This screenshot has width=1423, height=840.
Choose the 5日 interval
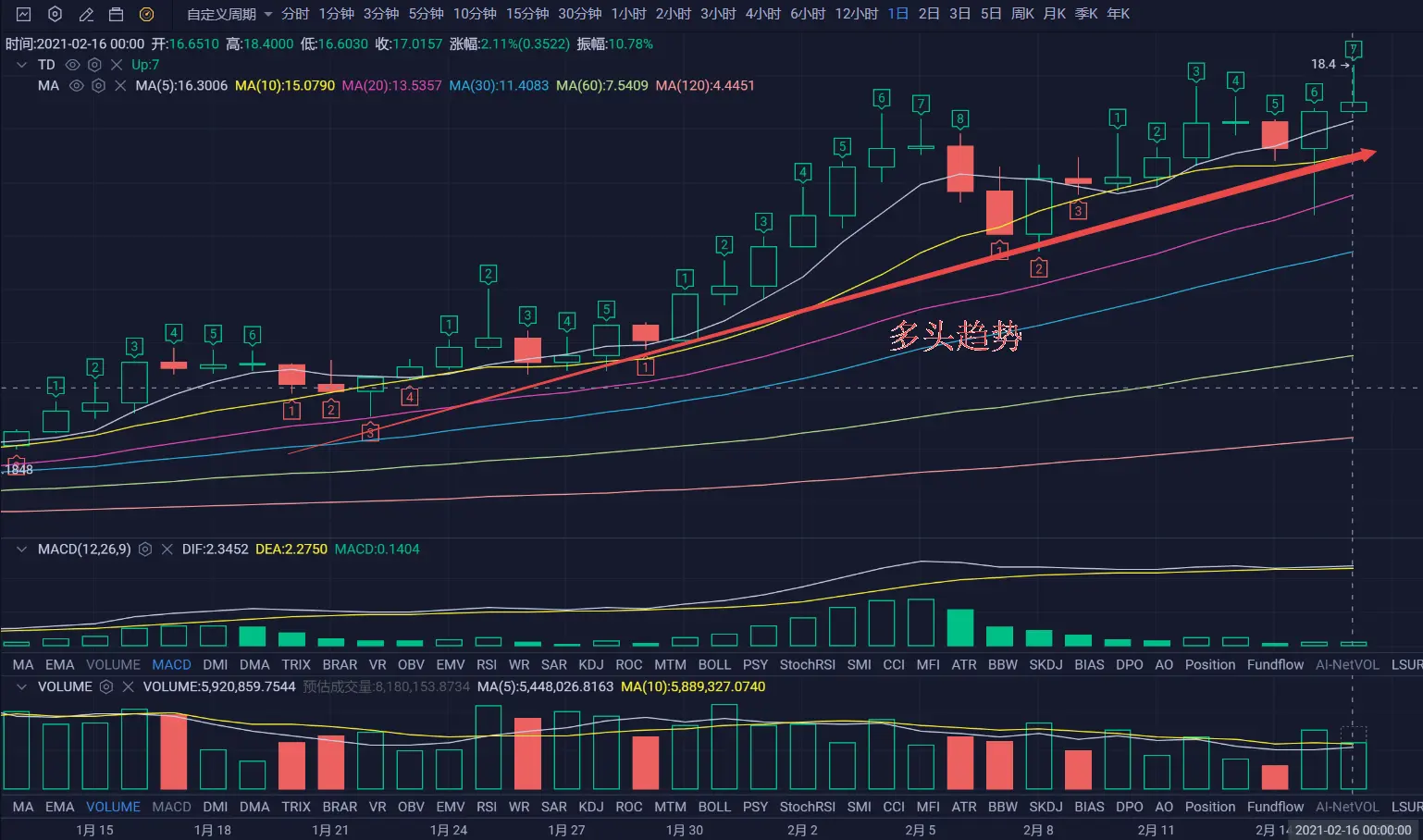point(991,14)
